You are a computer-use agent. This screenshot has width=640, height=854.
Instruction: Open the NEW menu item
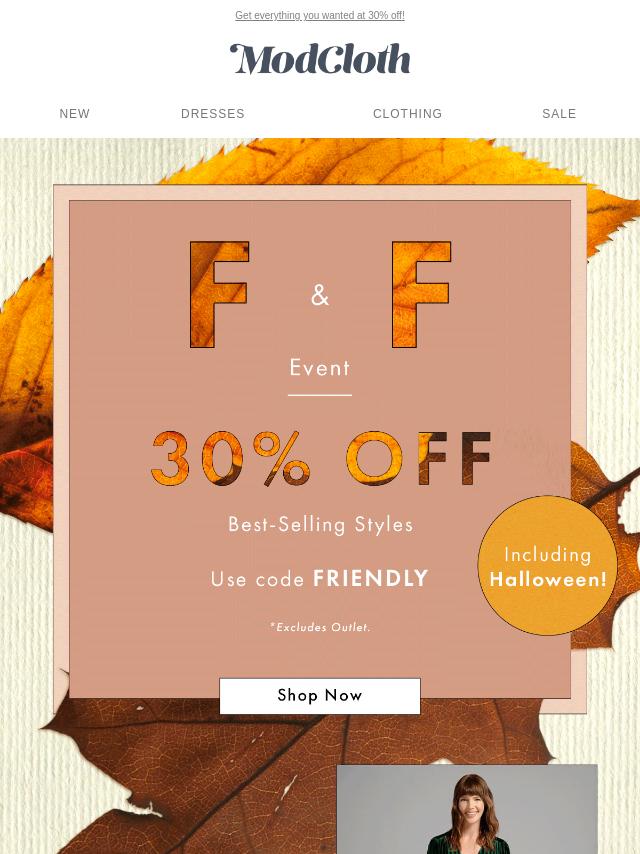pyautogui.click(x=75, y=113)
